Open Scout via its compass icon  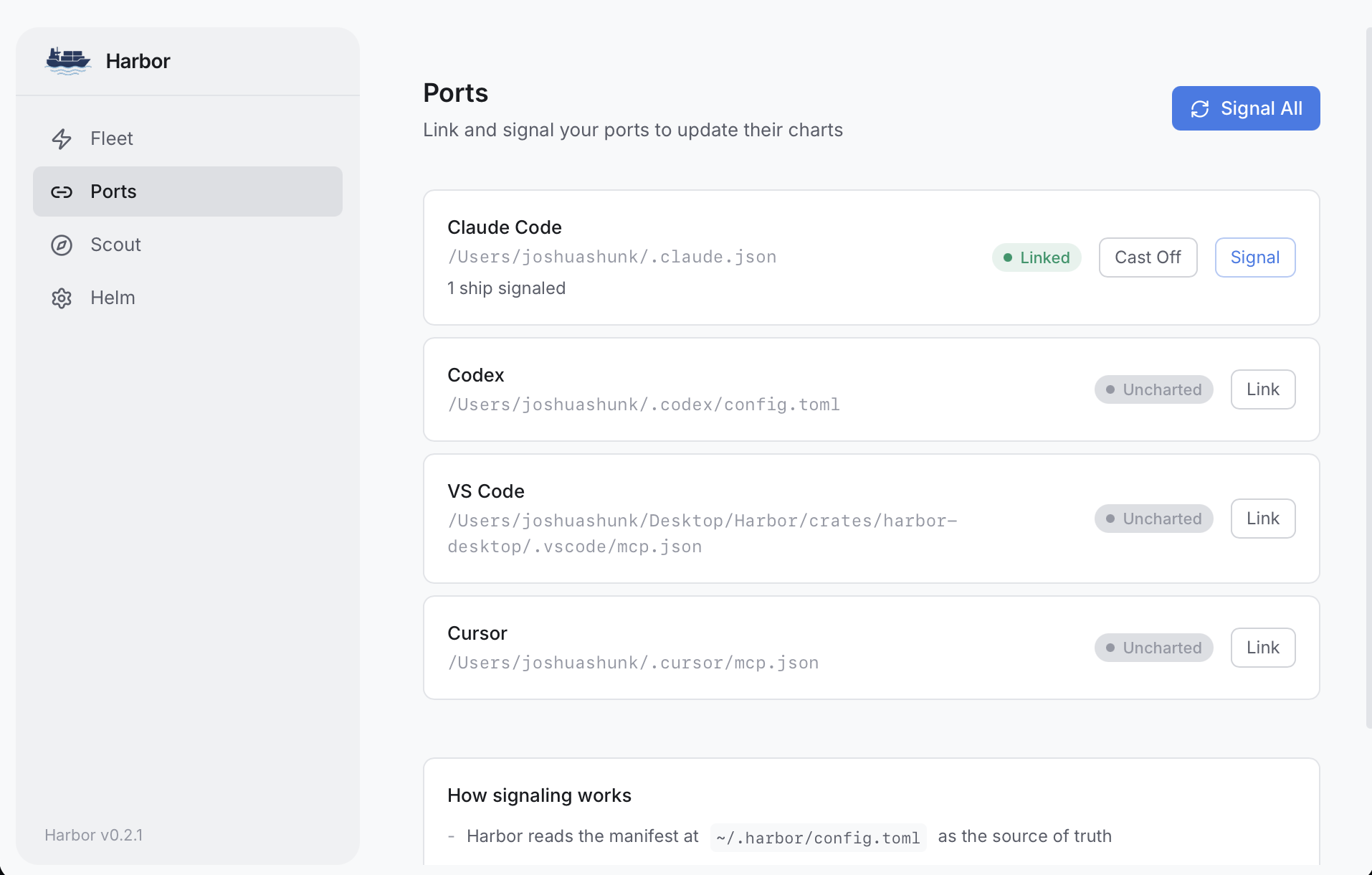tap(62, 245)
